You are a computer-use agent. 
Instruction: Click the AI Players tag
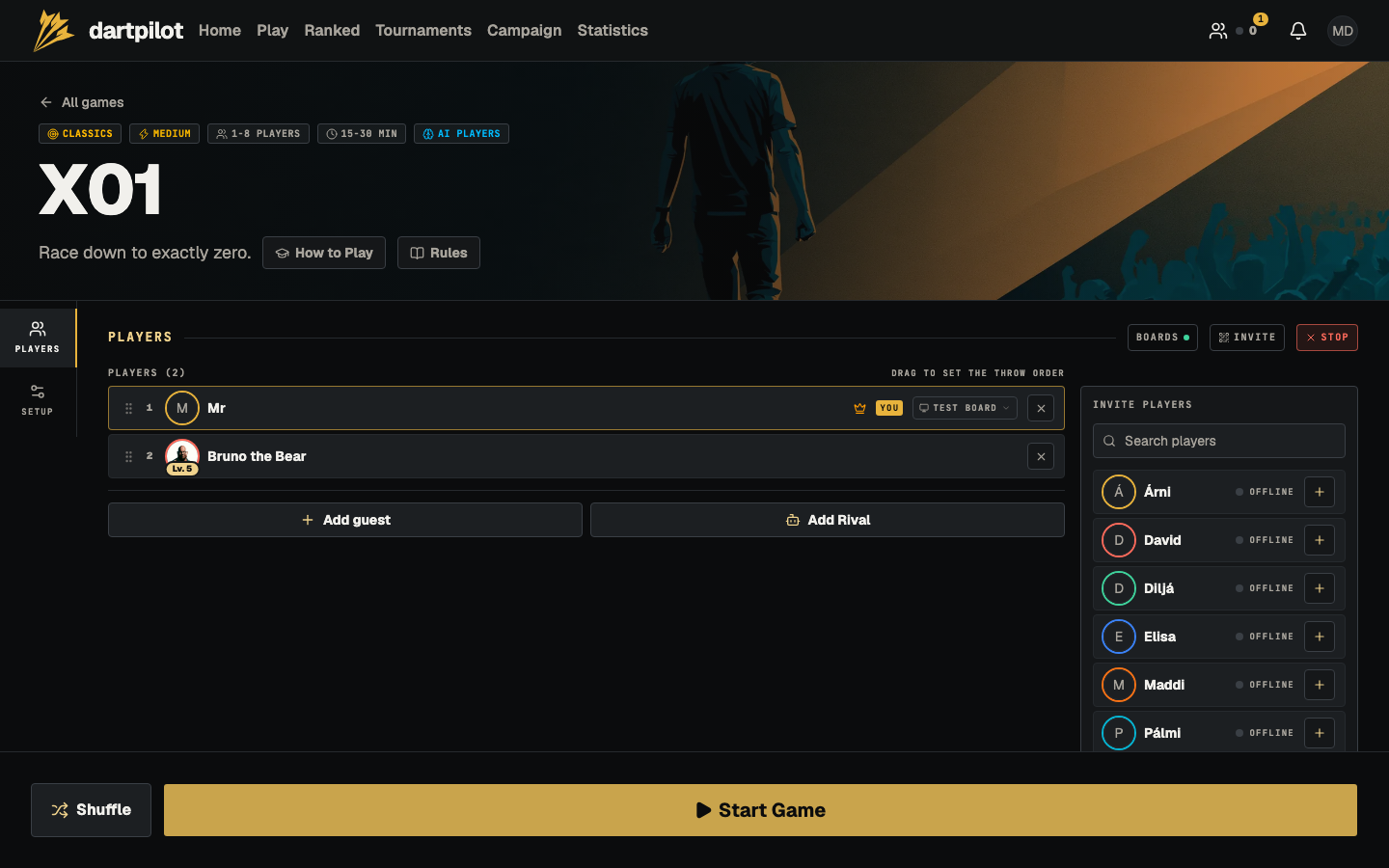pyautogui.click(x=461, y=134)
